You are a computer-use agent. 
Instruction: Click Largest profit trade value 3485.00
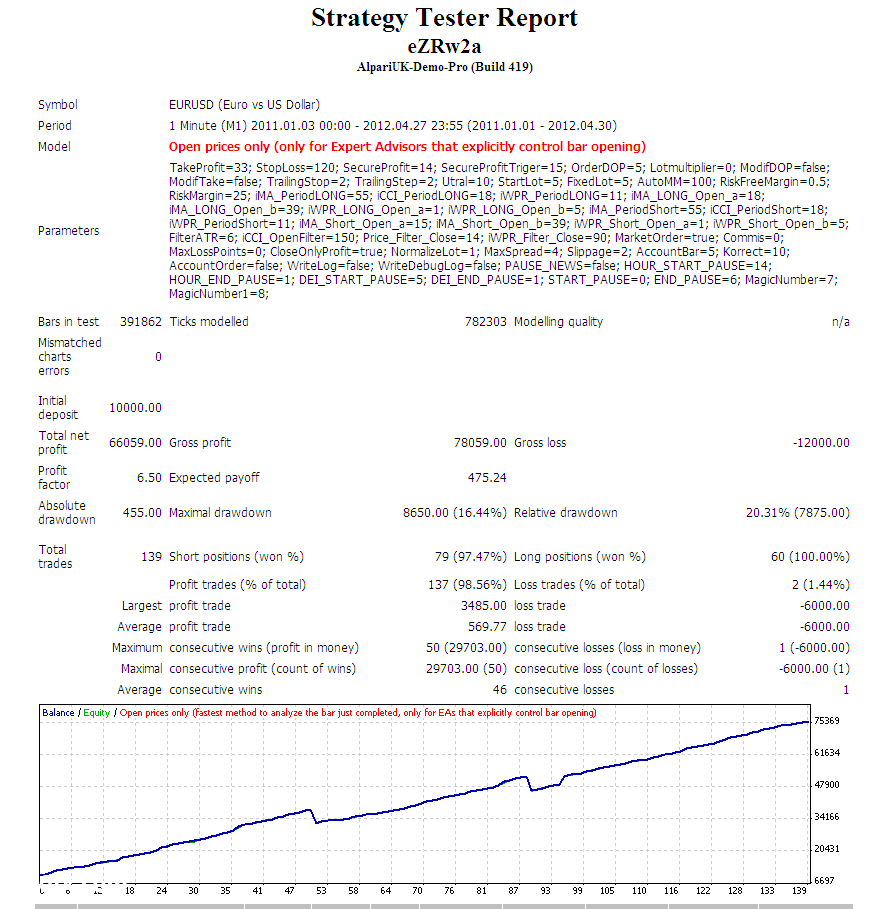click(483, 606)
